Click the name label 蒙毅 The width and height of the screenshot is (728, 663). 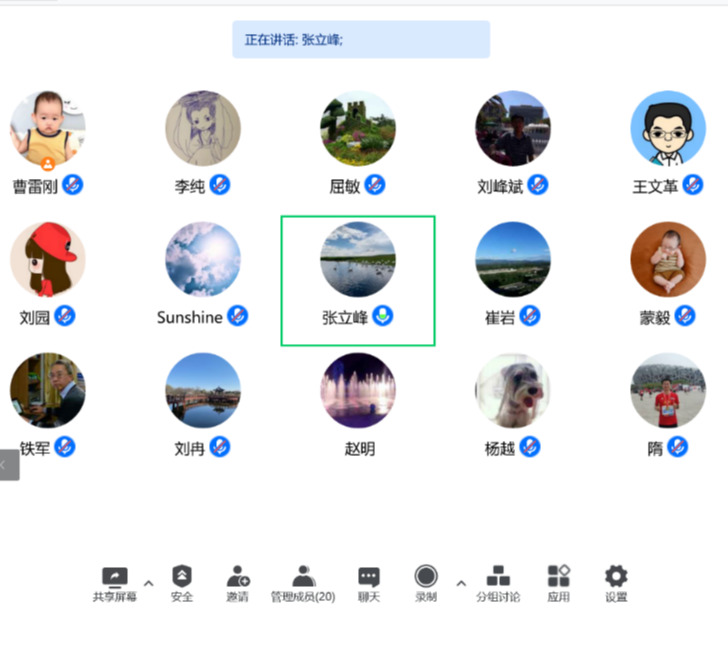(x=655, y=318)
